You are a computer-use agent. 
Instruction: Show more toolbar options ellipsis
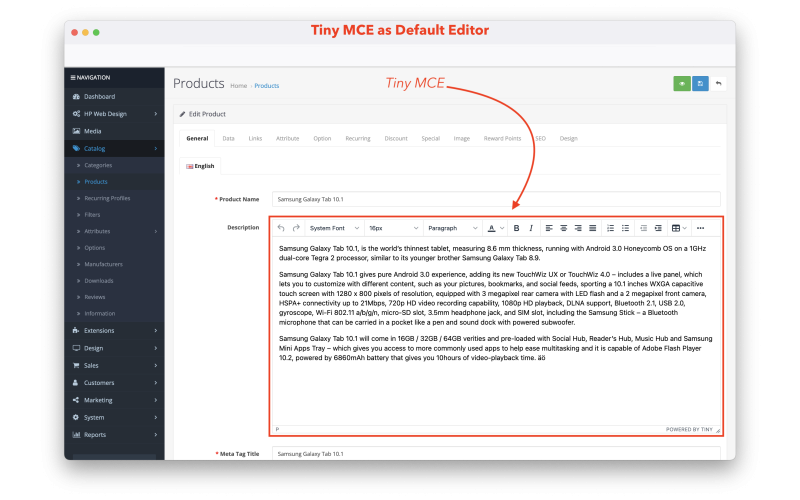(x=701, y=228)
